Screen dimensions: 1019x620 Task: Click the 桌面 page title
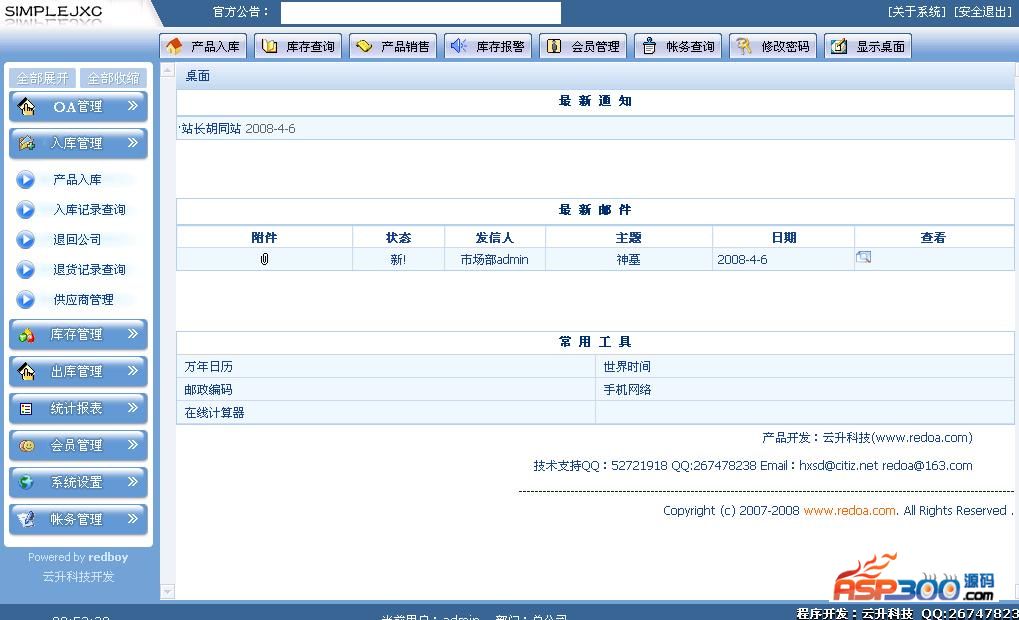pos(198,76)
